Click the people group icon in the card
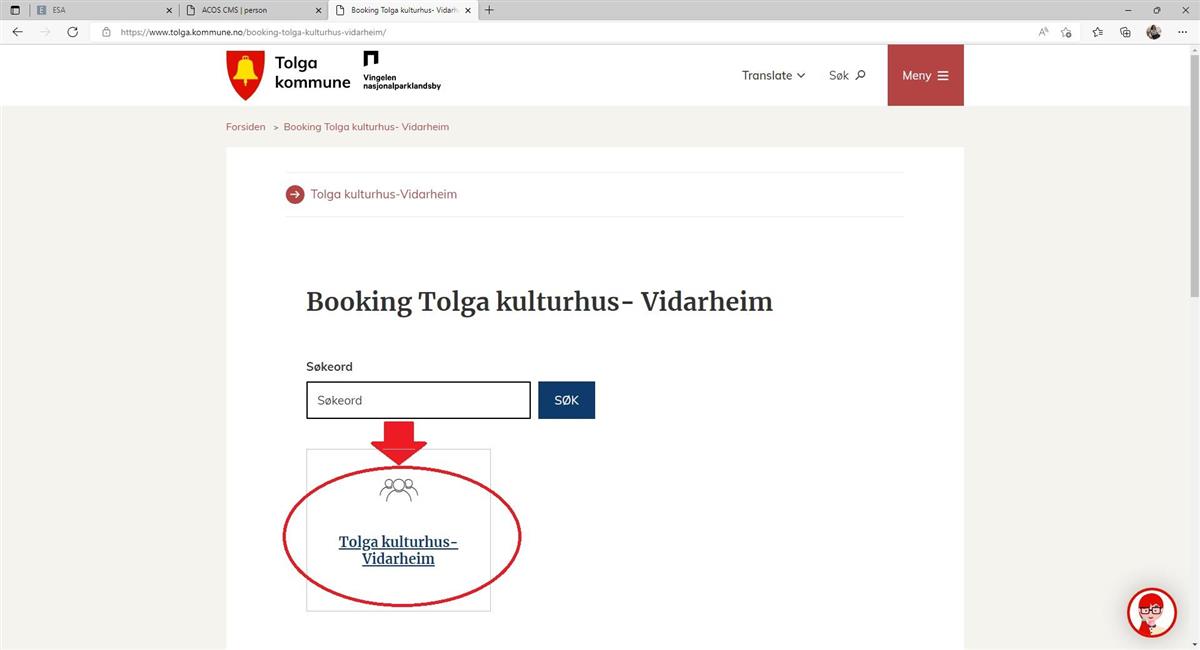1200x650 pixels. [398, 489]
